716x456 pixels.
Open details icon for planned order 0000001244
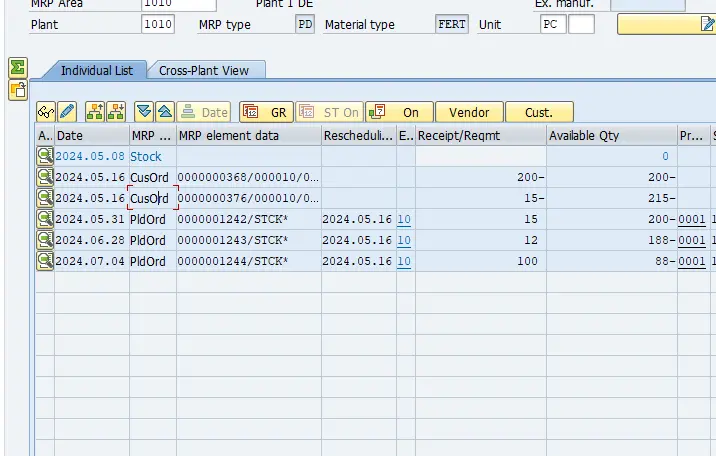pyautogui.click(x=44, y=261)
